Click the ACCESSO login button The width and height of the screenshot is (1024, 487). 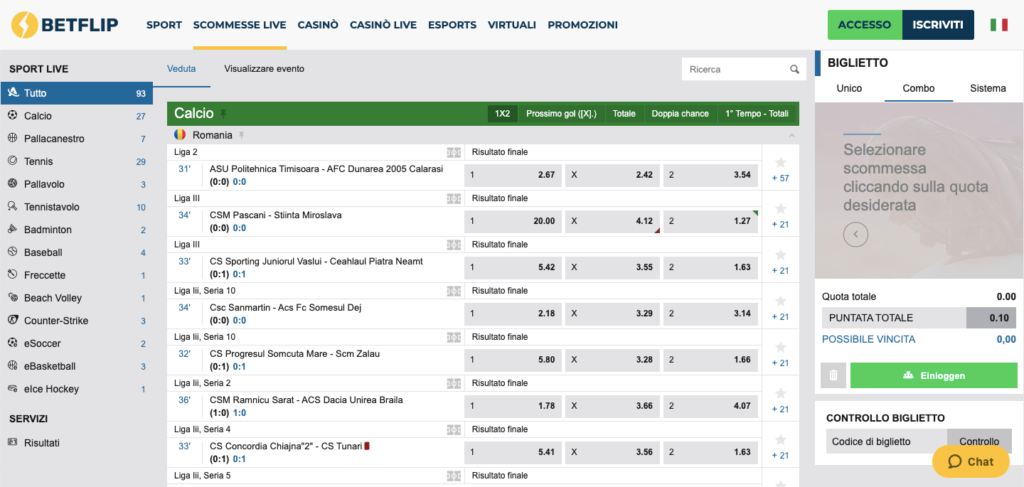865,25
